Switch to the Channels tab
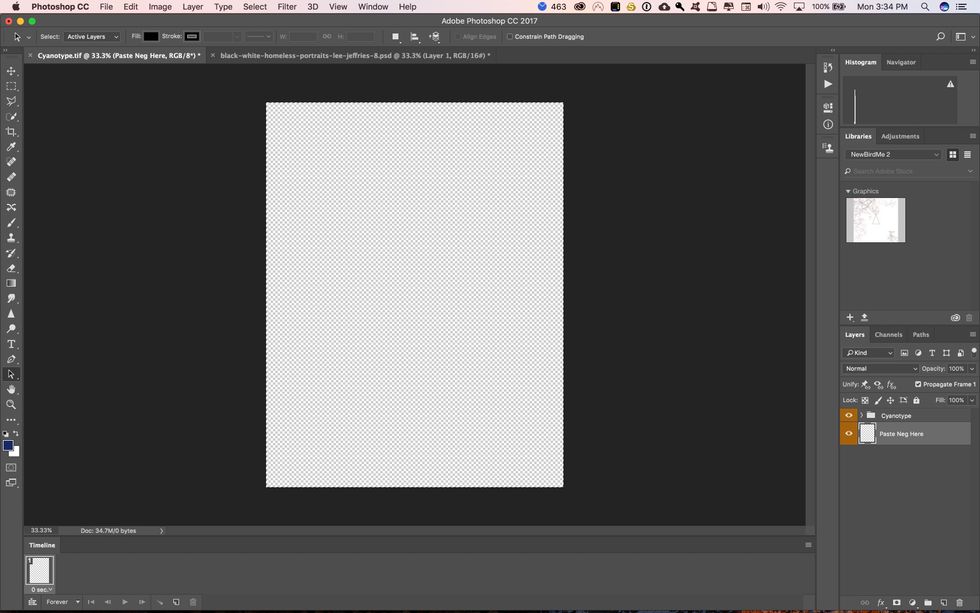The height and width of the screenshot is (613, 980). point(888,335)
